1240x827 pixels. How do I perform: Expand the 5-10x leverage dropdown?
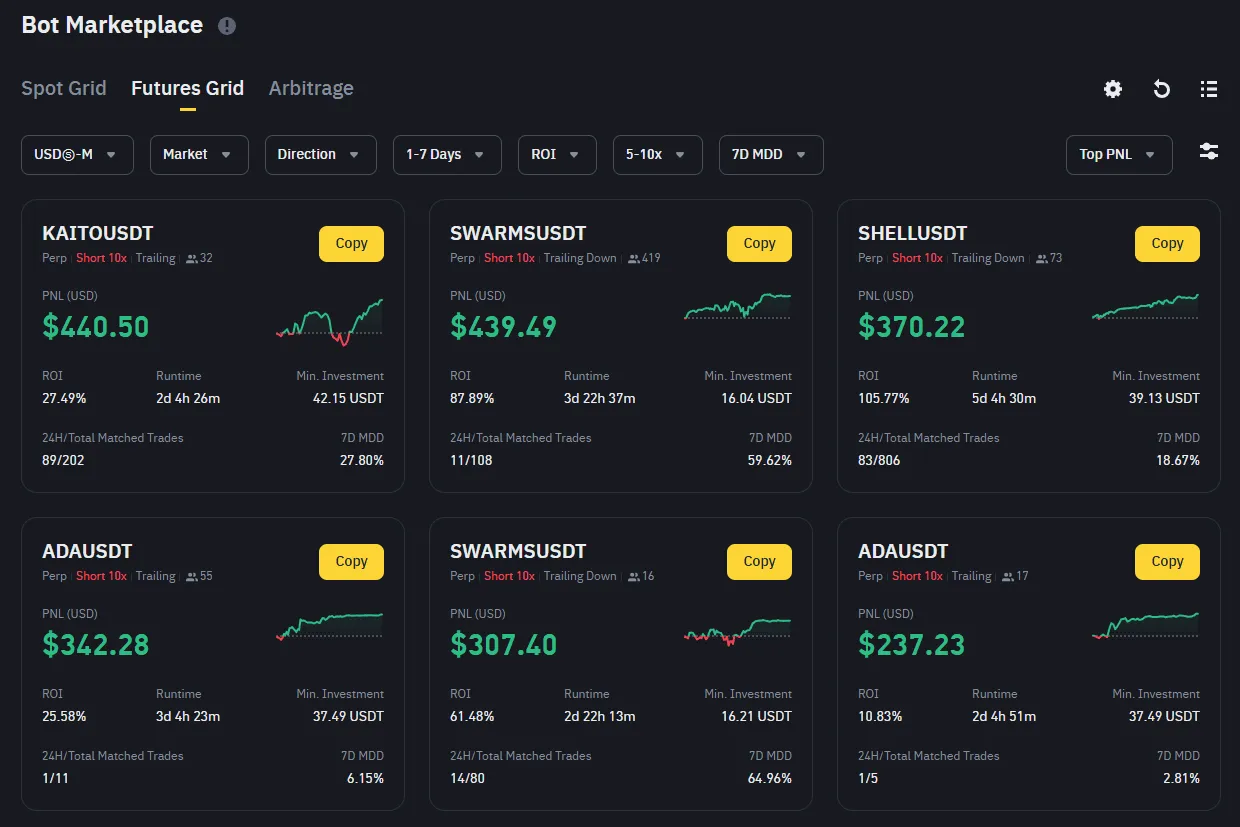click(x=657, y=155)
